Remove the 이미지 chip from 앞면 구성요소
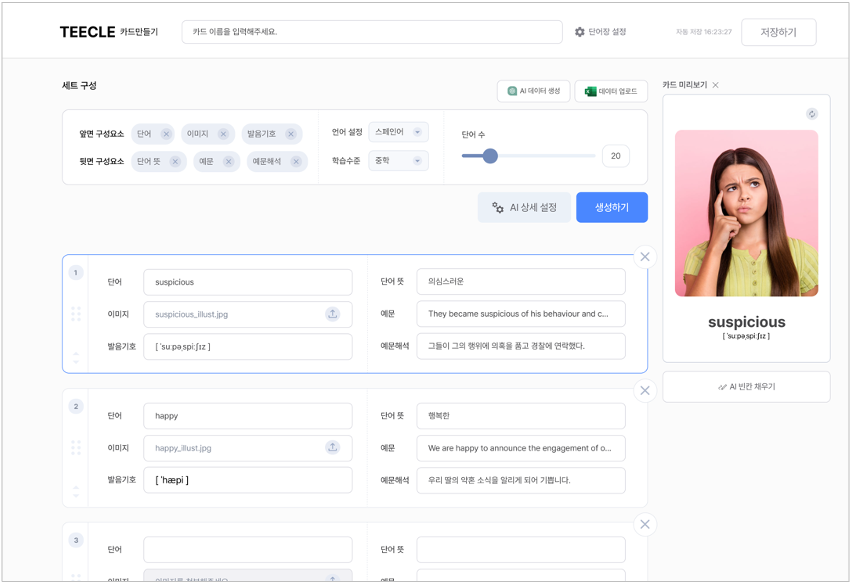The image size is (850, 583). (x=223, y=133)
